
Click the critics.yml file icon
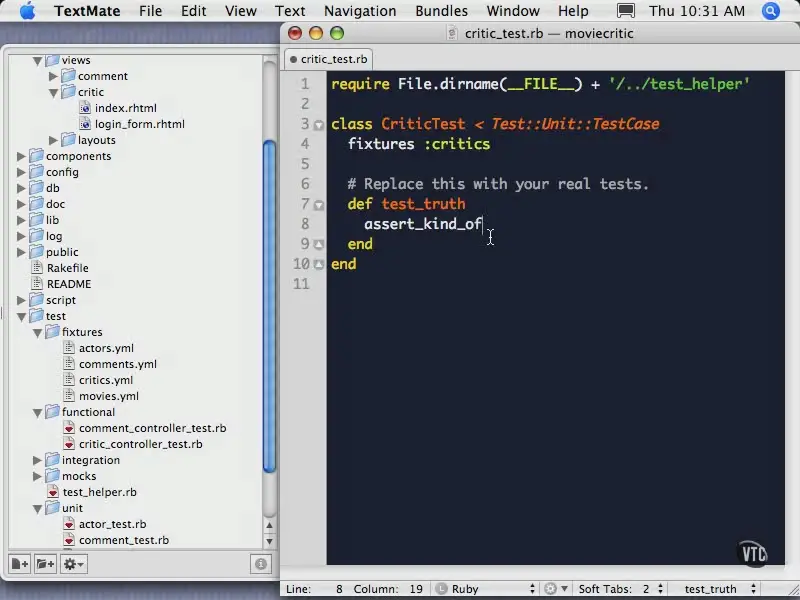click(69, 380)
